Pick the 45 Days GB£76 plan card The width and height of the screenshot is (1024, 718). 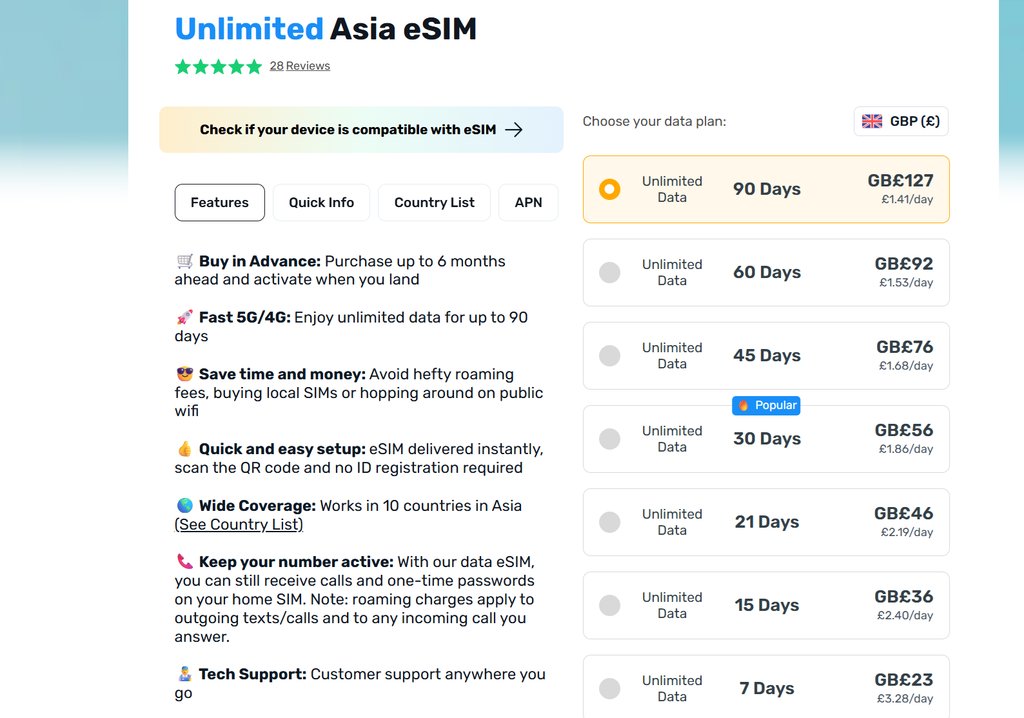(766, 356)
